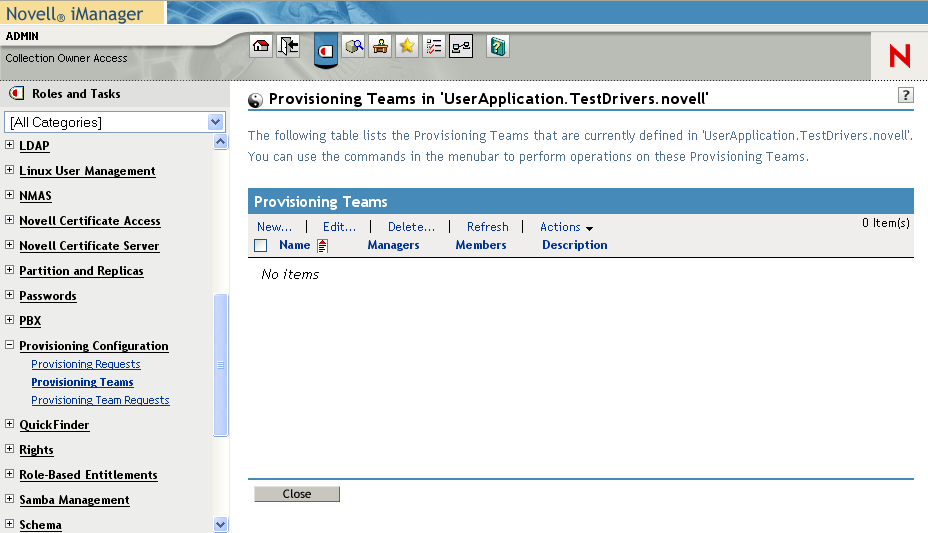The width and height of the screenshot is (928, 533).
Task: Expand the QuickFinder role
Action: point(9,424)
